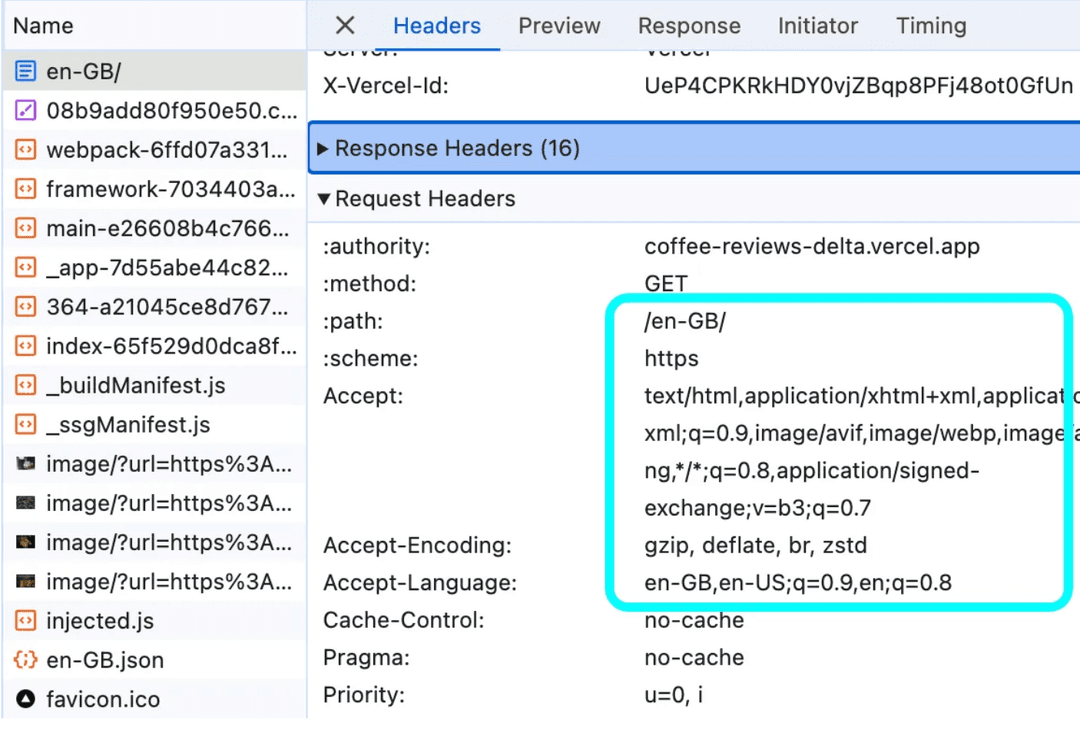The height and width of the screenshot is (730, 1080).
Task: Click the JSON icon beside en-GB.json
Action: [26, 660]
